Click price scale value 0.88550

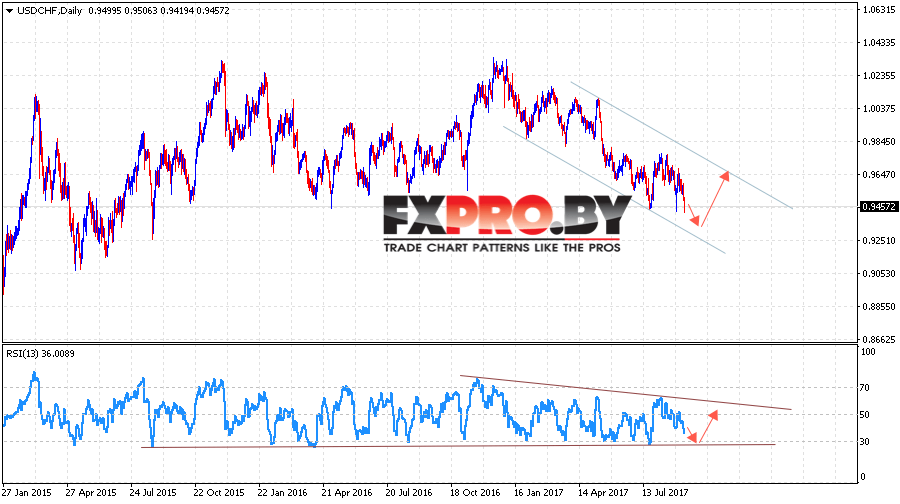point(879,307)
